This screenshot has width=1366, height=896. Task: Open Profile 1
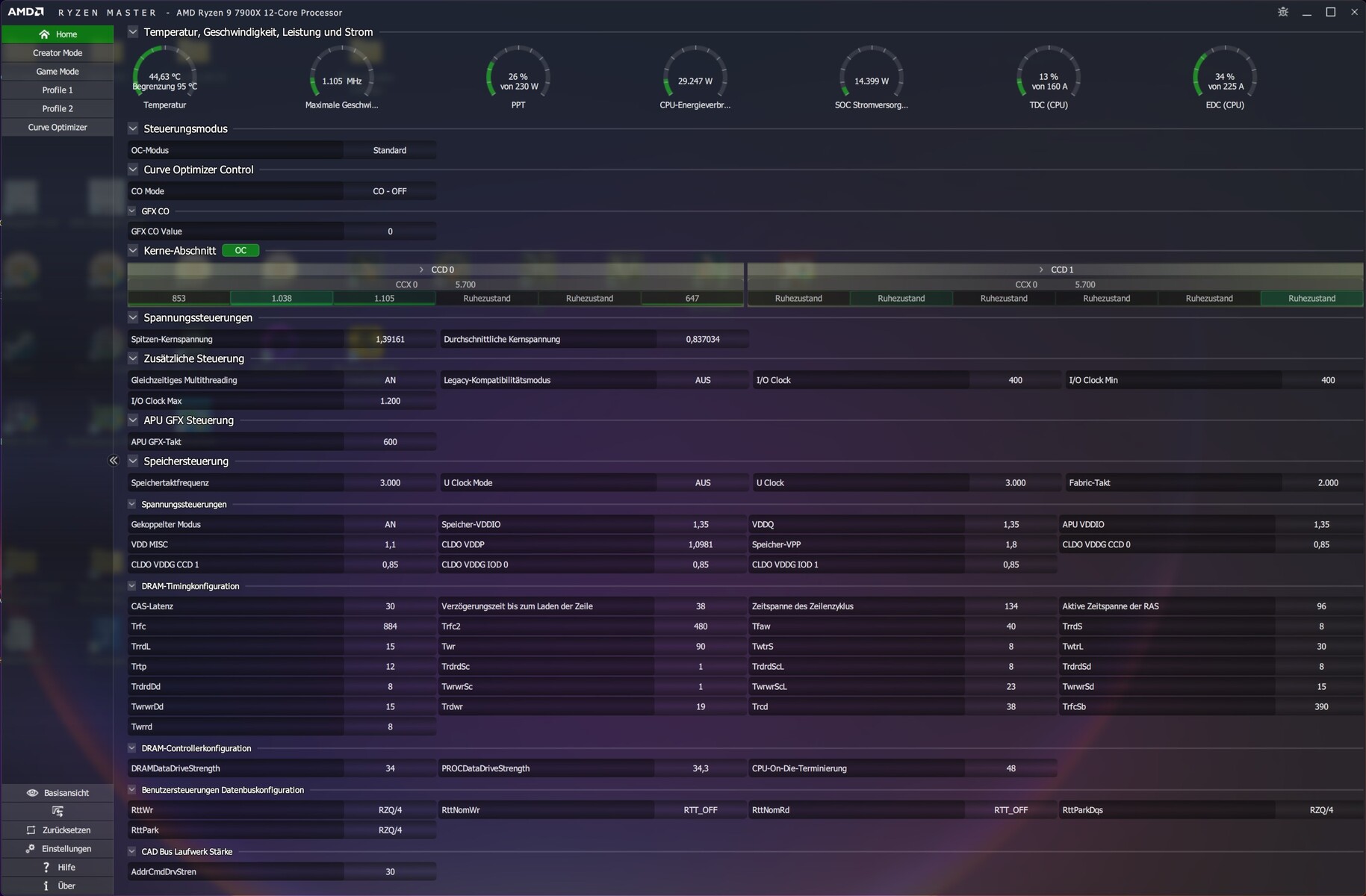click(58, 90)
